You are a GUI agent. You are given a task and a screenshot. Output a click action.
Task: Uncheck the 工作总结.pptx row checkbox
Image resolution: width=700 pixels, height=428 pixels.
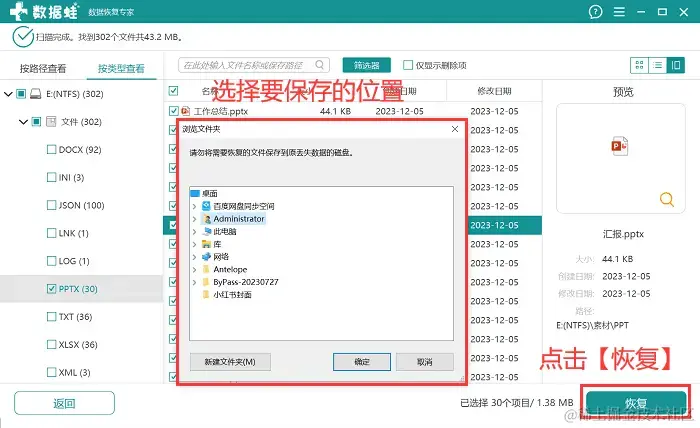click(173, 111)
